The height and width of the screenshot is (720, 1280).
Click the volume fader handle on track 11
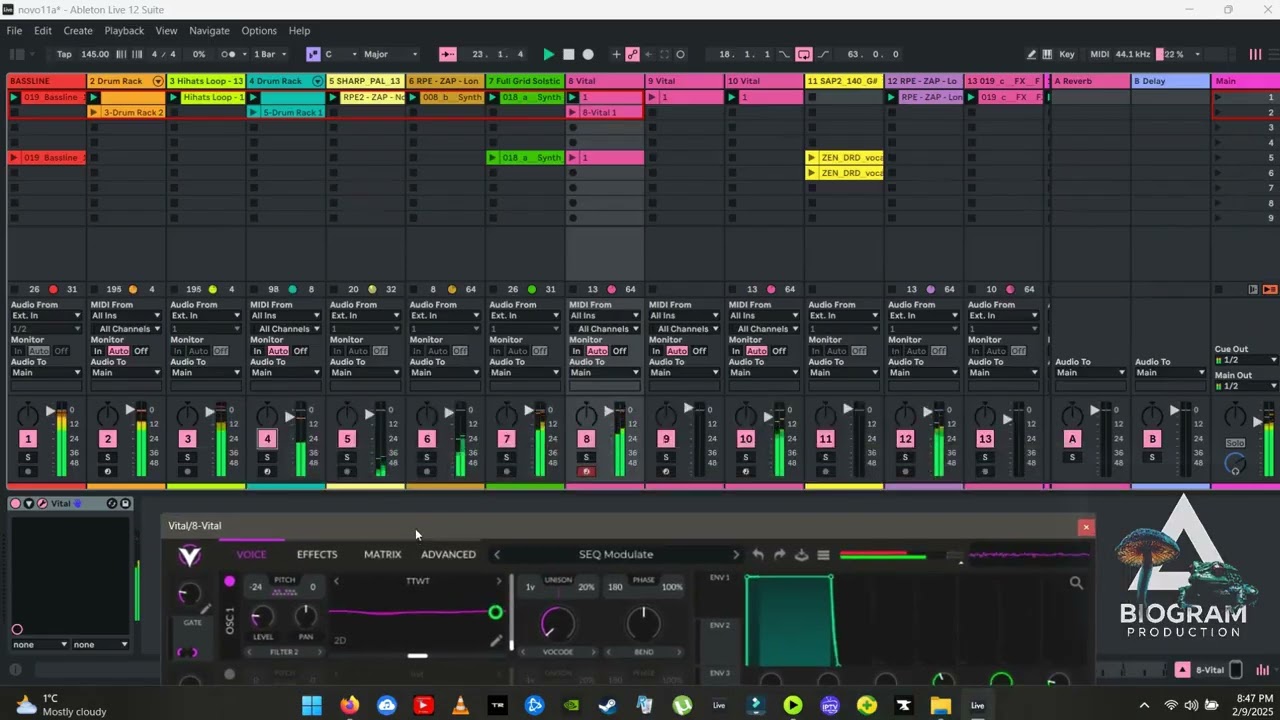(849, 409)
